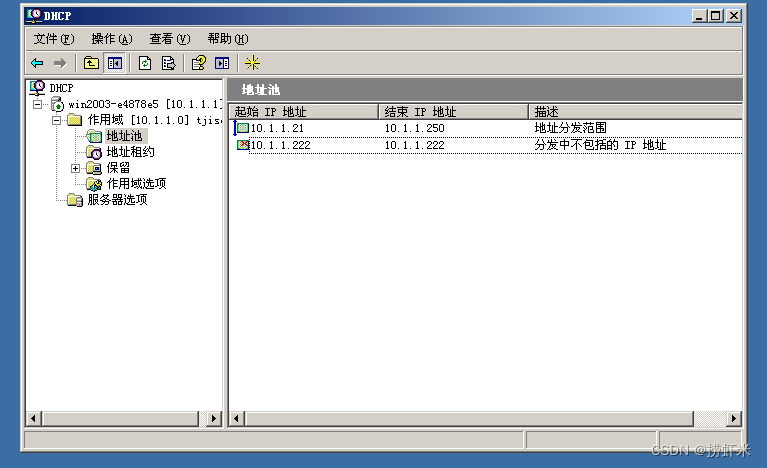Click the export list toolbar icon

coord(168,63)
